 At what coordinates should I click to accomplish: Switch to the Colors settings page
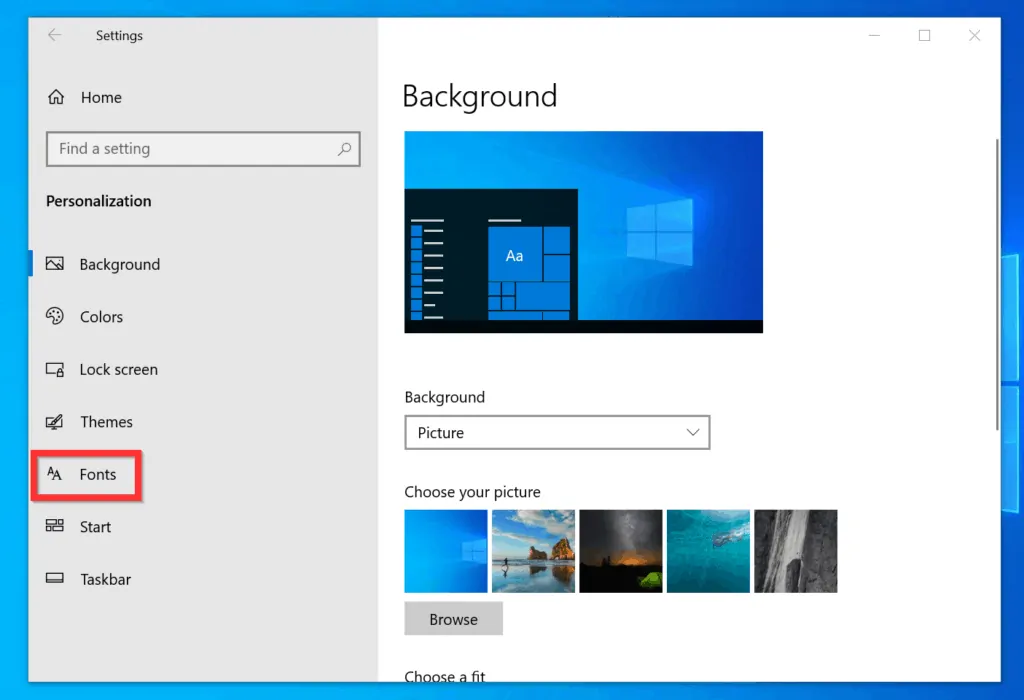(x=101, y=317)
